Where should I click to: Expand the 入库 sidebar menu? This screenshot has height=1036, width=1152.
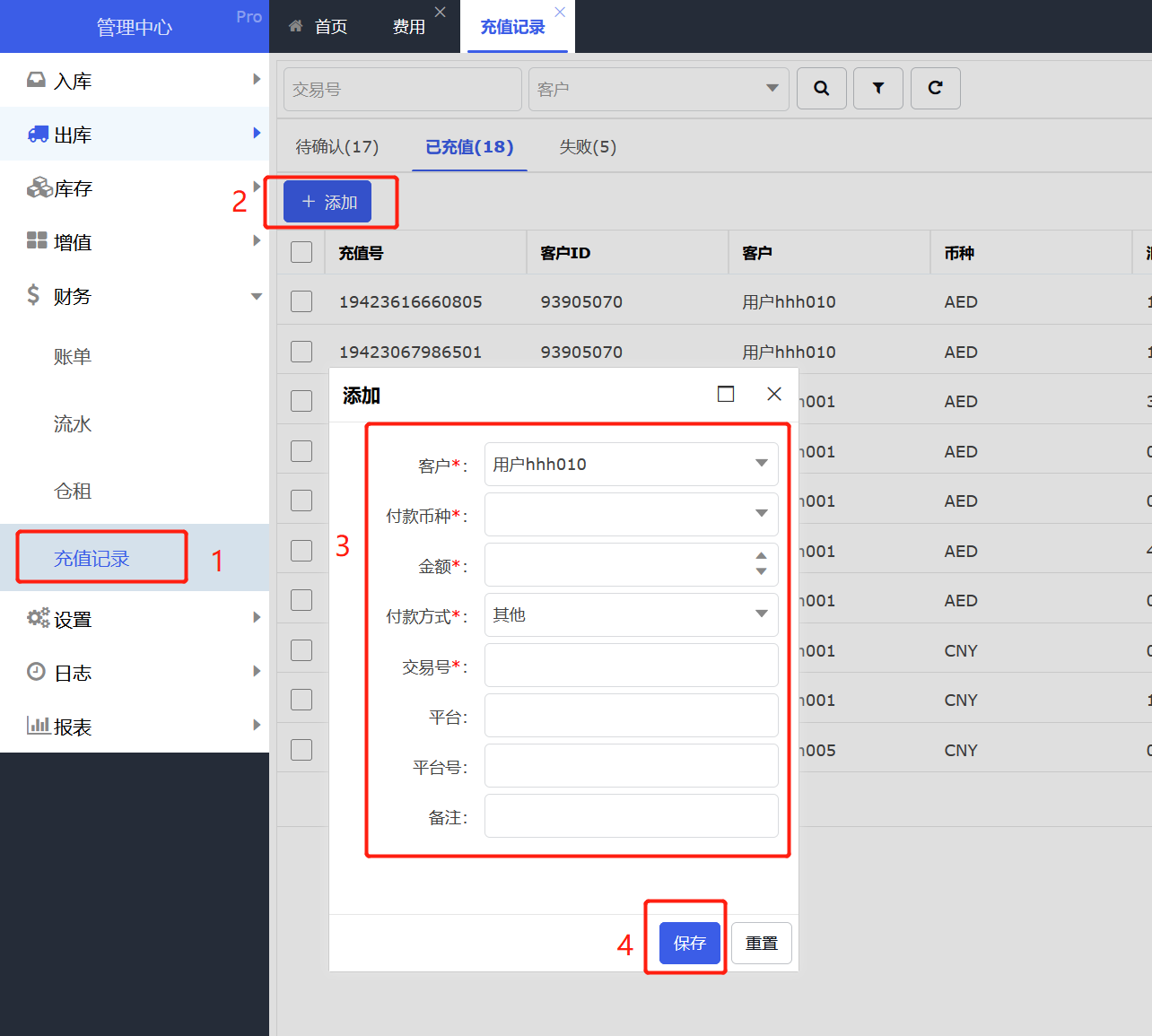coord(257,80)
